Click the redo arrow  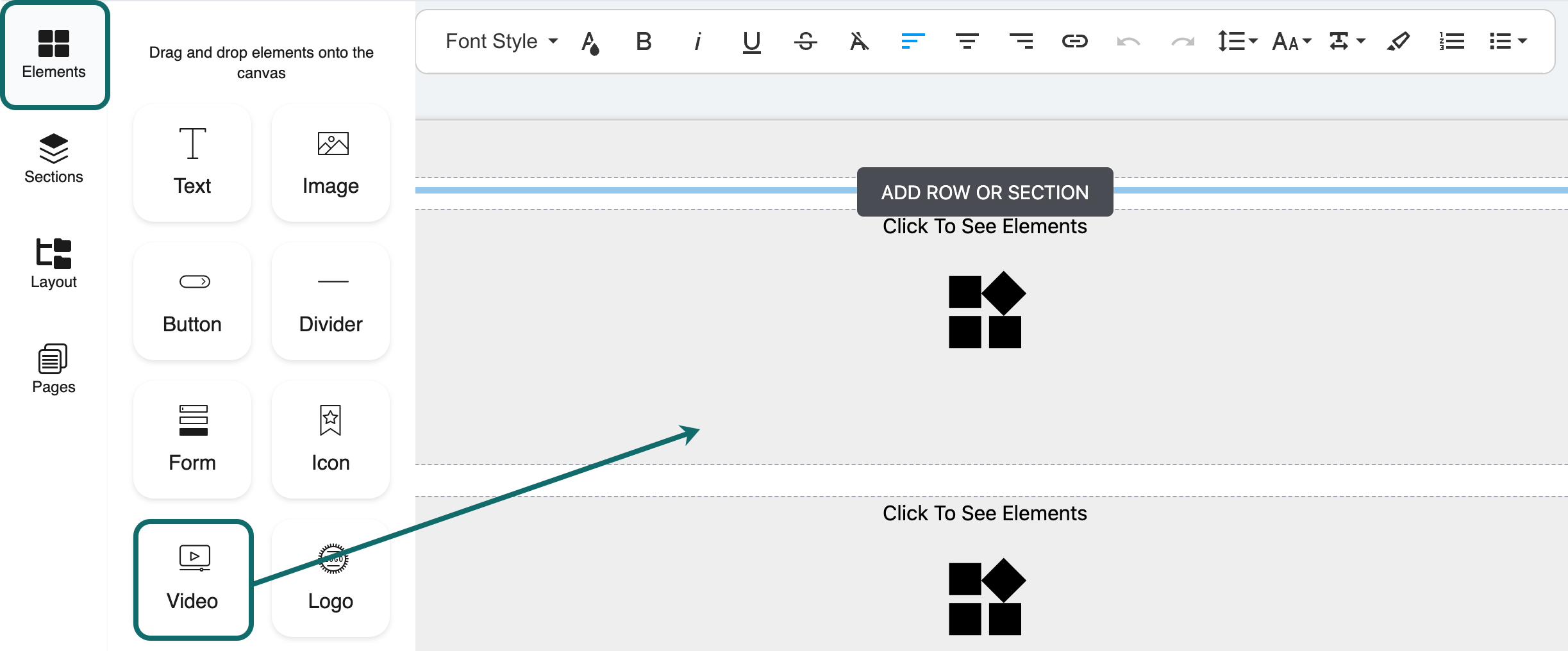coord(1182,42)
